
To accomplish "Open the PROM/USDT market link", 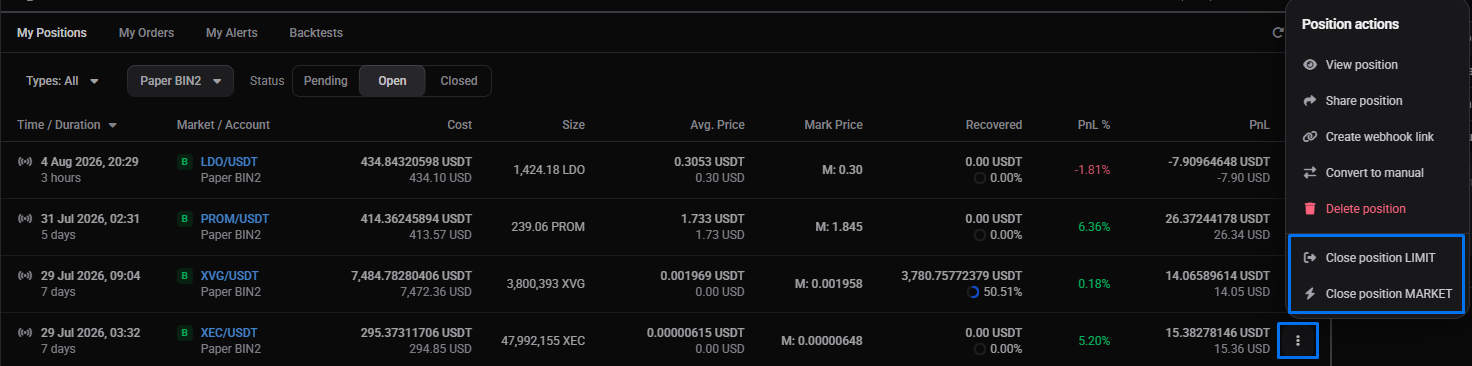I will [235, 218].
